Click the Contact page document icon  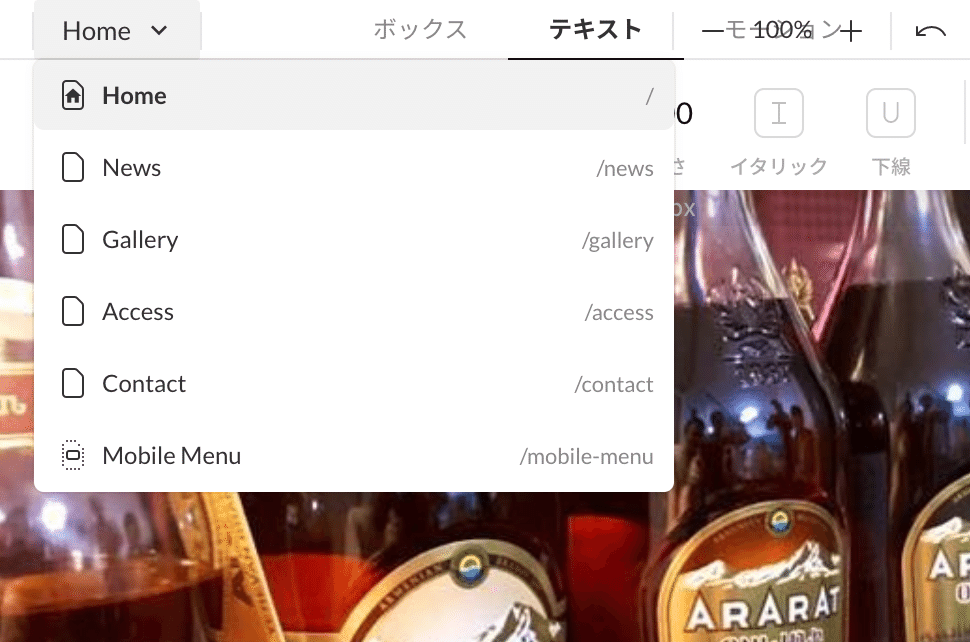pos(72,383)
